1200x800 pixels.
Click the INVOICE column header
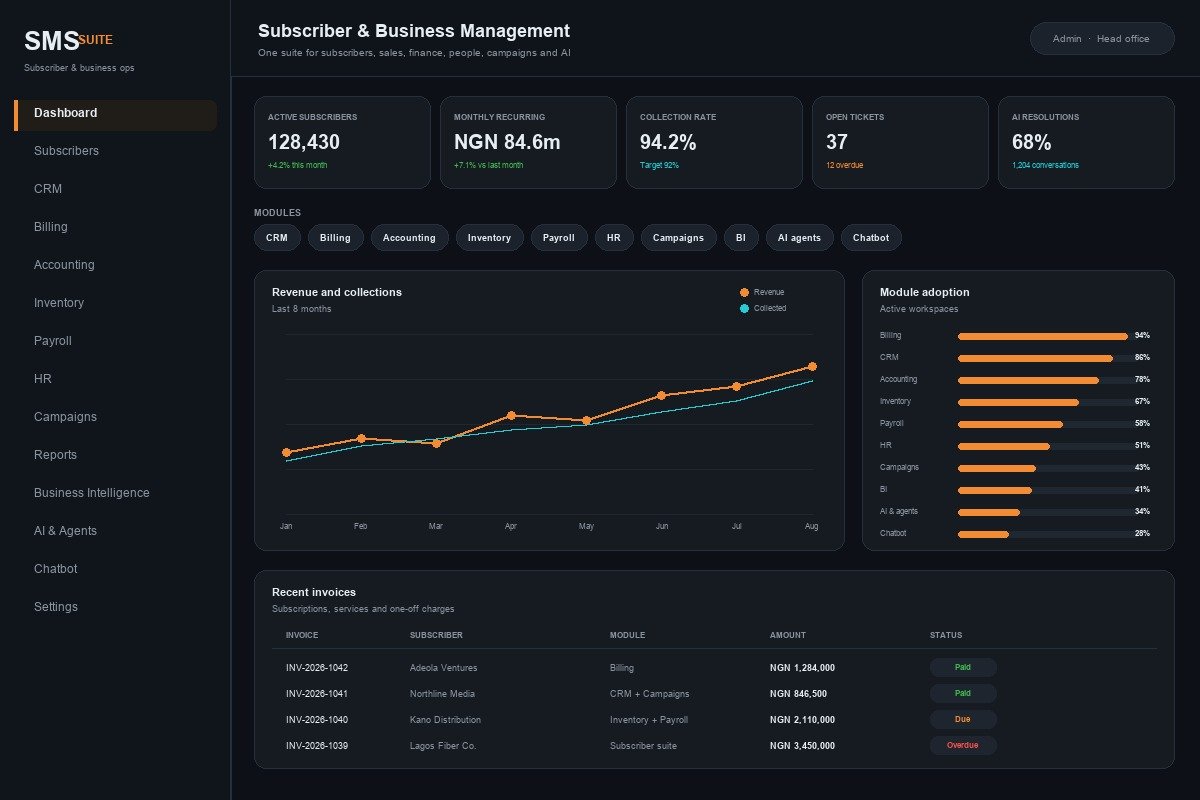point(302,635)
